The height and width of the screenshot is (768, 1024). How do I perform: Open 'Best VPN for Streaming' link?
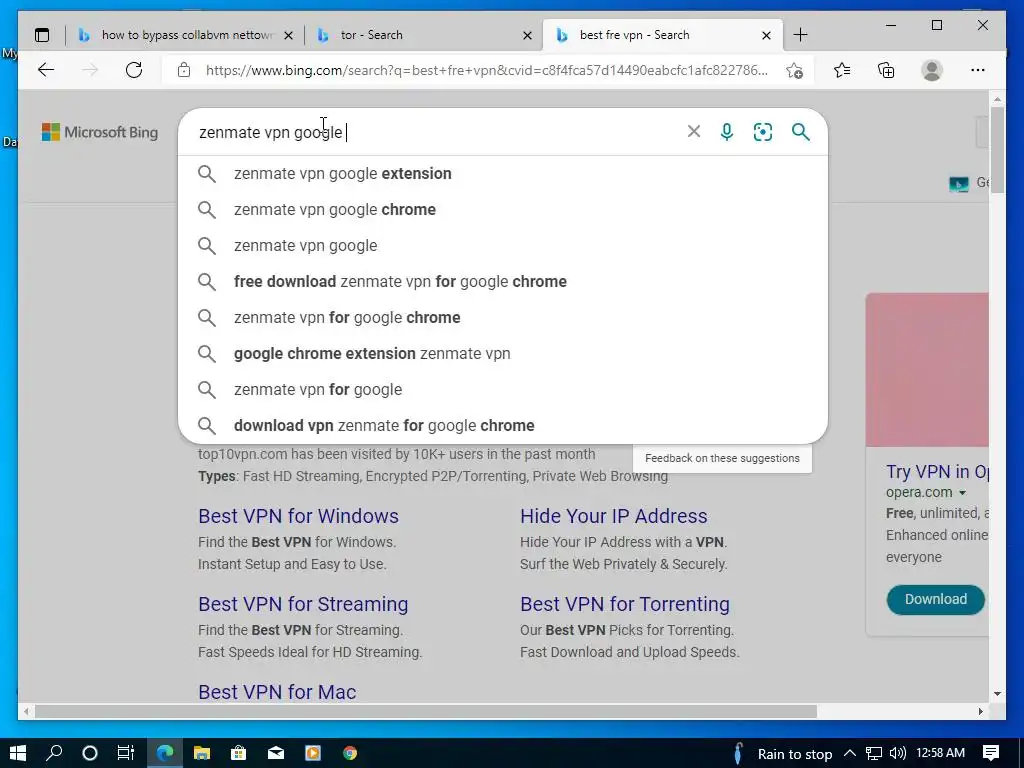pos(303,604)
